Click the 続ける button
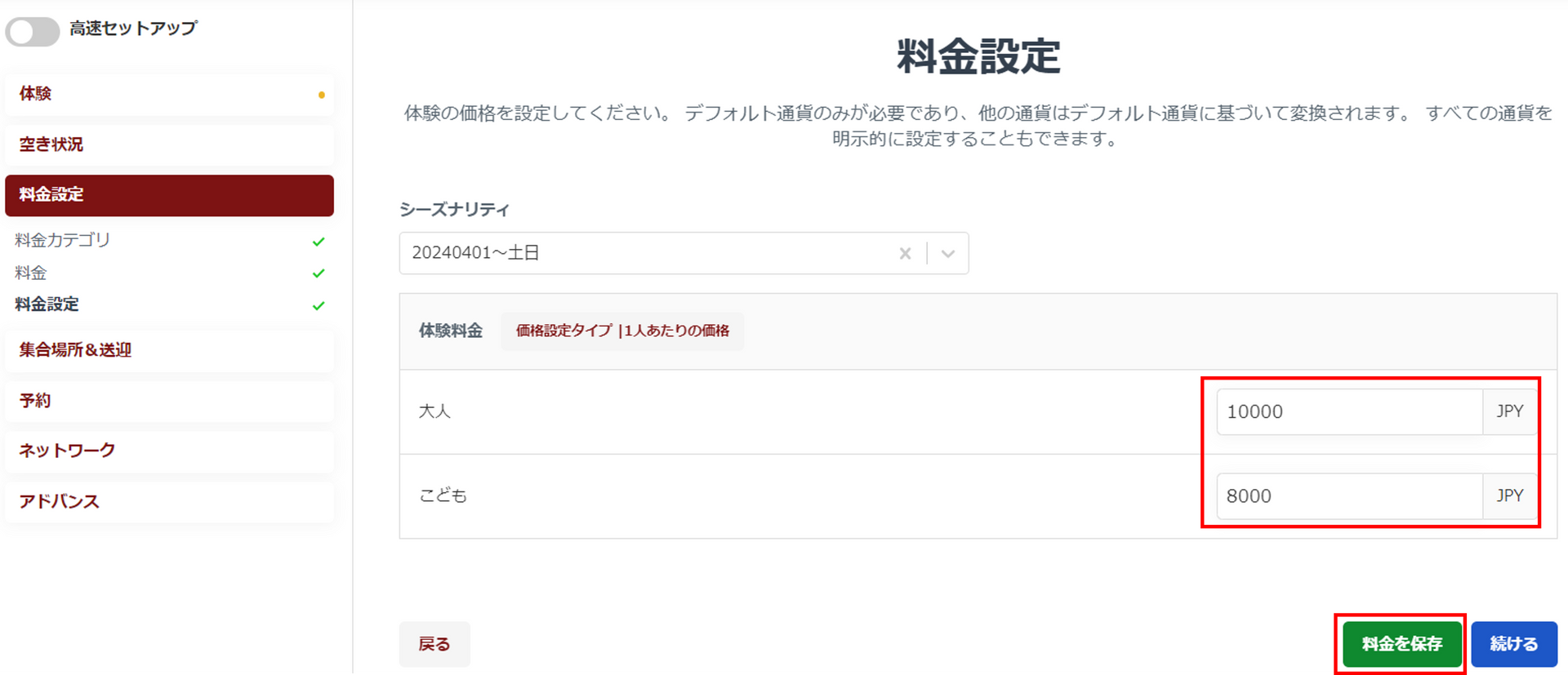Image resolution: width=1568 pixels, height=675 pixels. (1513, 644)
